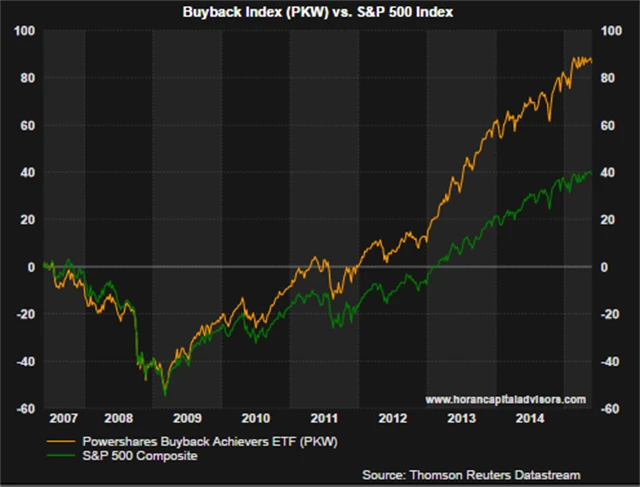Viewport: 640px width, 487px height.
Task: Select the 80 label on right y-axis
Action: point(607,78)
